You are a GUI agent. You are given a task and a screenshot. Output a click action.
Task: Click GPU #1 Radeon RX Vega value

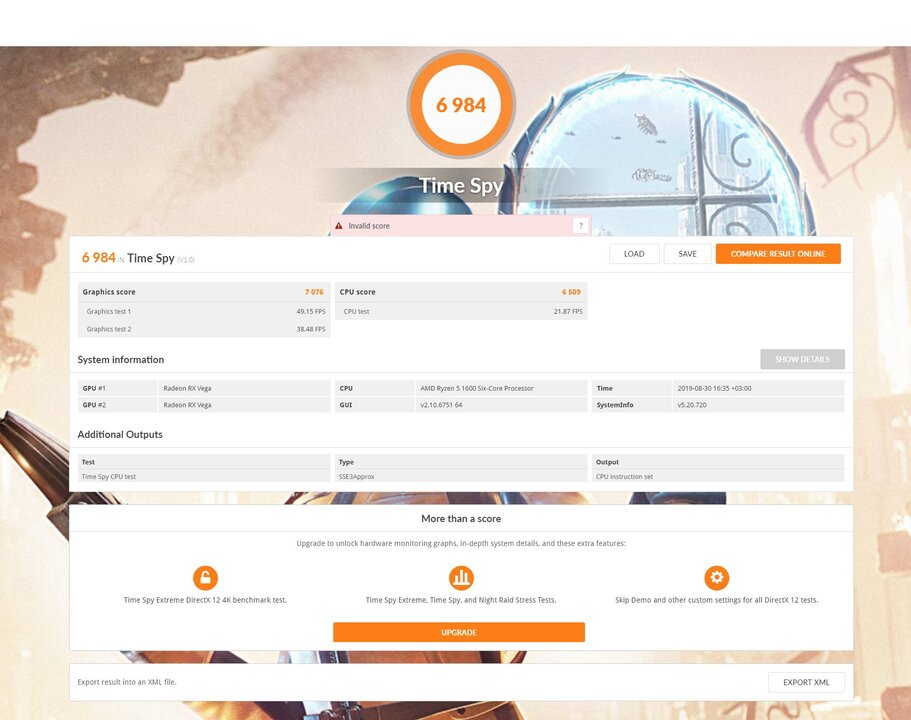point(187,388)
